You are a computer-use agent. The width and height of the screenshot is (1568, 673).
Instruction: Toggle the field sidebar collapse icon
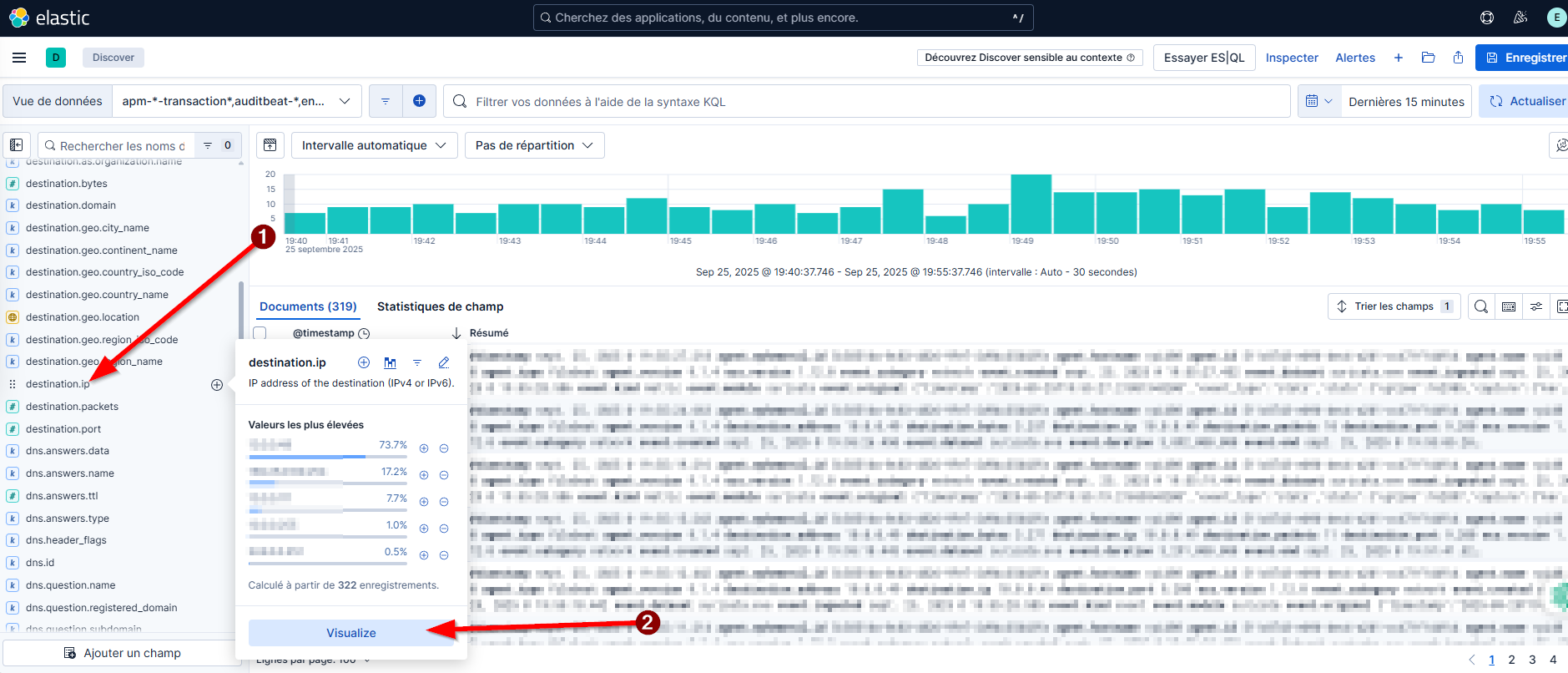17,145
